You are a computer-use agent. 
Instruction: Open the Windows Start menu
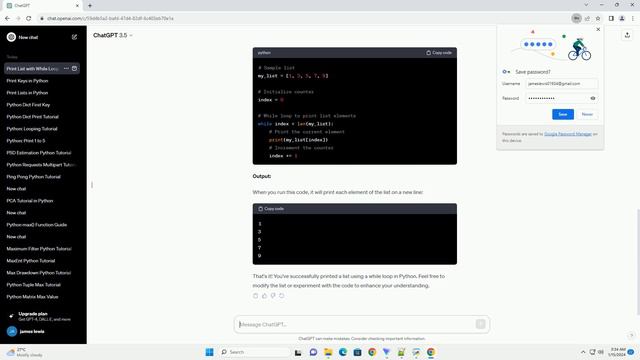click(209, 352)
